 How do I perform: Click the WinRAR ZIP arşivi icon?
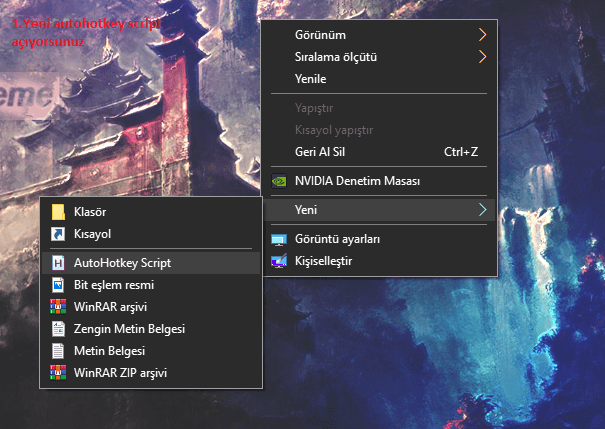(58, 373)
